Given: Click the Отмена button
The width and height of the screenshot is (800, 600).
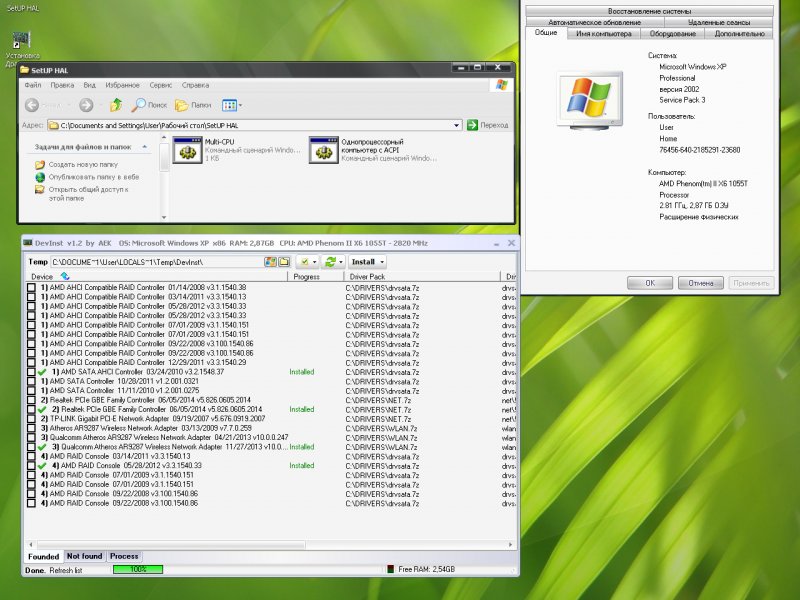Looking at the screenshot, I should (701, 283).
